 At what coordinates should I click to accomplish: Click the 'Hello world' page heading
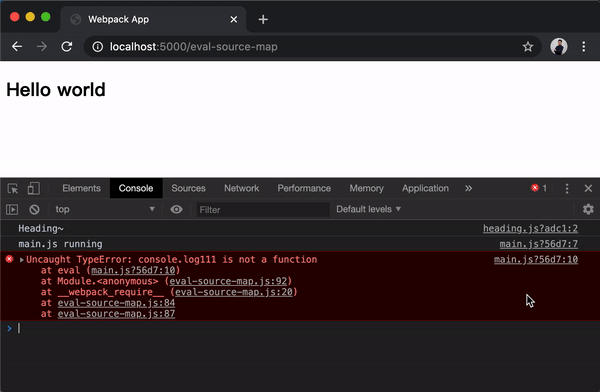coord(56,90)
